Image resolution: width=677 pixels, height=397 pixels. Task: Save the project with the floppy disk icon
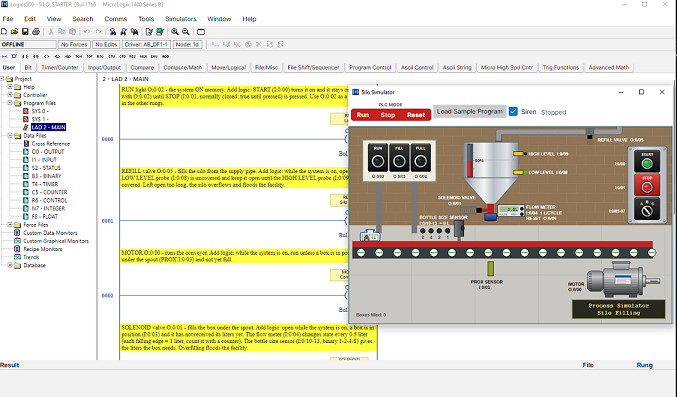(x=25, y=32)
